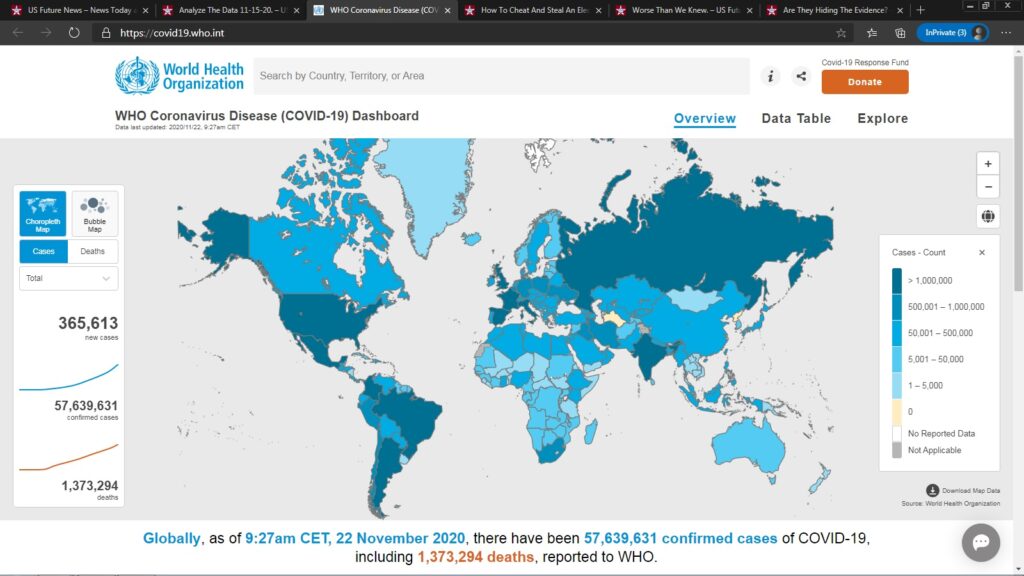
Task: Open the Data Table tab
Action: pos(796,118)
